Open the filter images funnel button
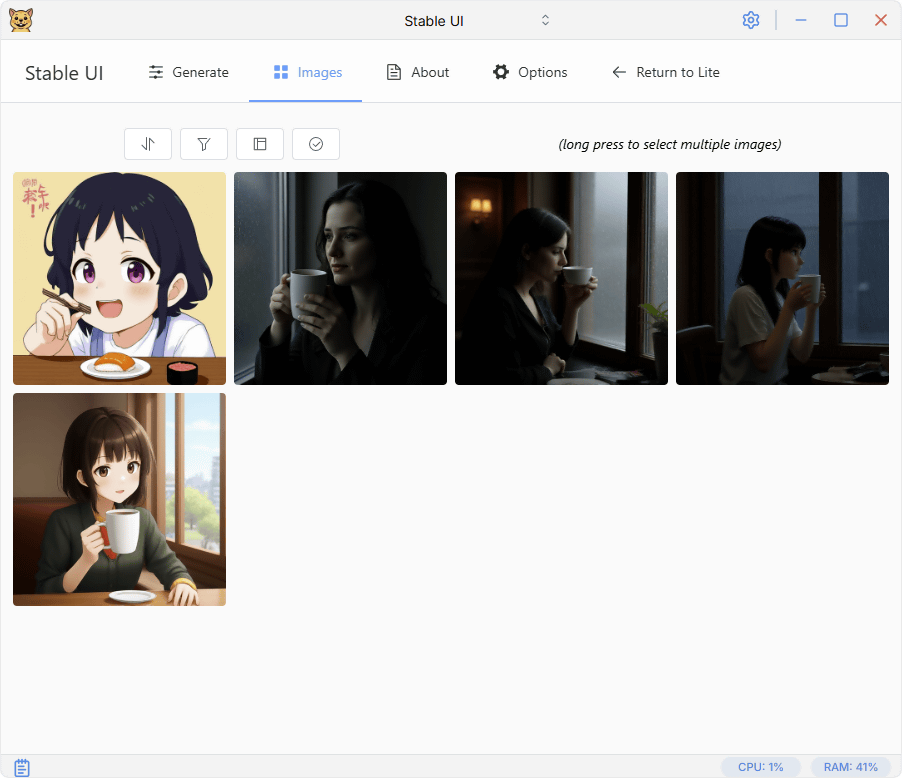This screenshot has height=778, width=902. (204, 144)
